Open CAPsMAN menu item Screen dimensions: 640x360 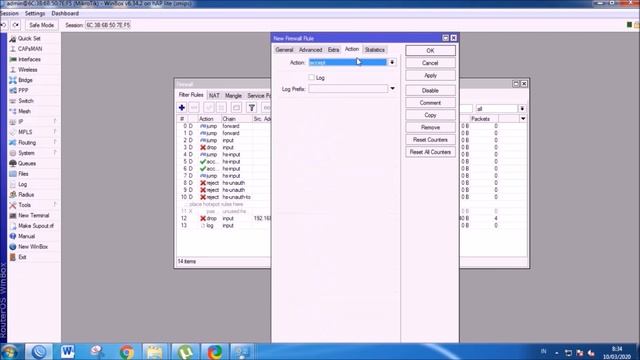click(x=30, y=49)
